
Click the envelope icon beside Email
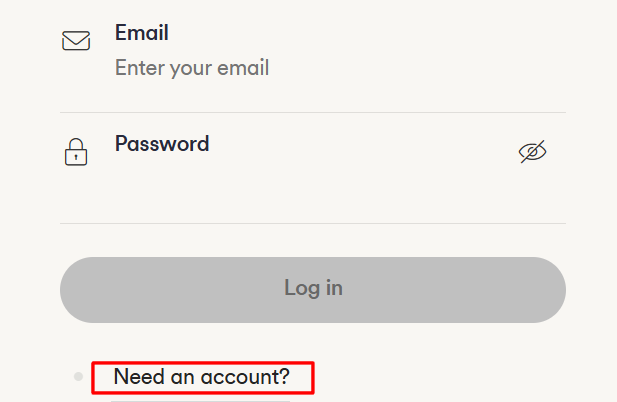76,41
